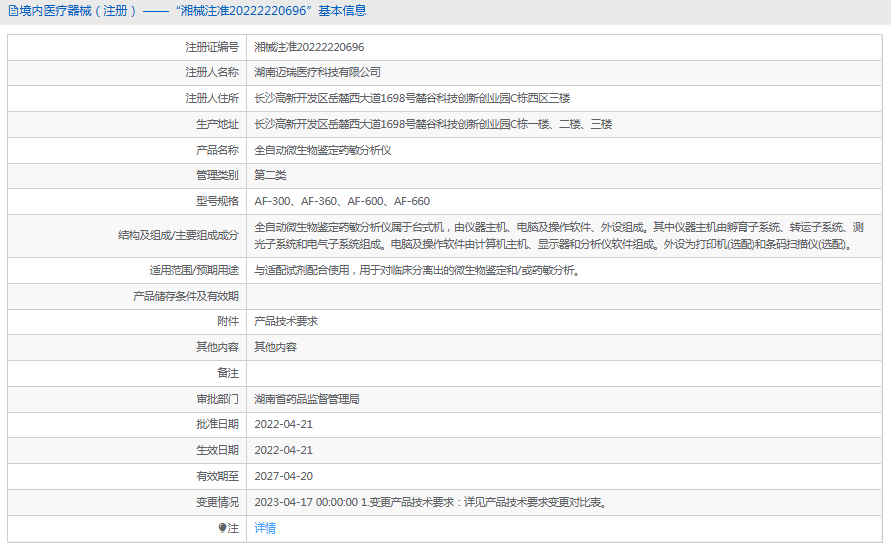Click approval department 湖南省药品监督管理局
The height and width of the screenshot is (549, 891).
coord(307,399)
